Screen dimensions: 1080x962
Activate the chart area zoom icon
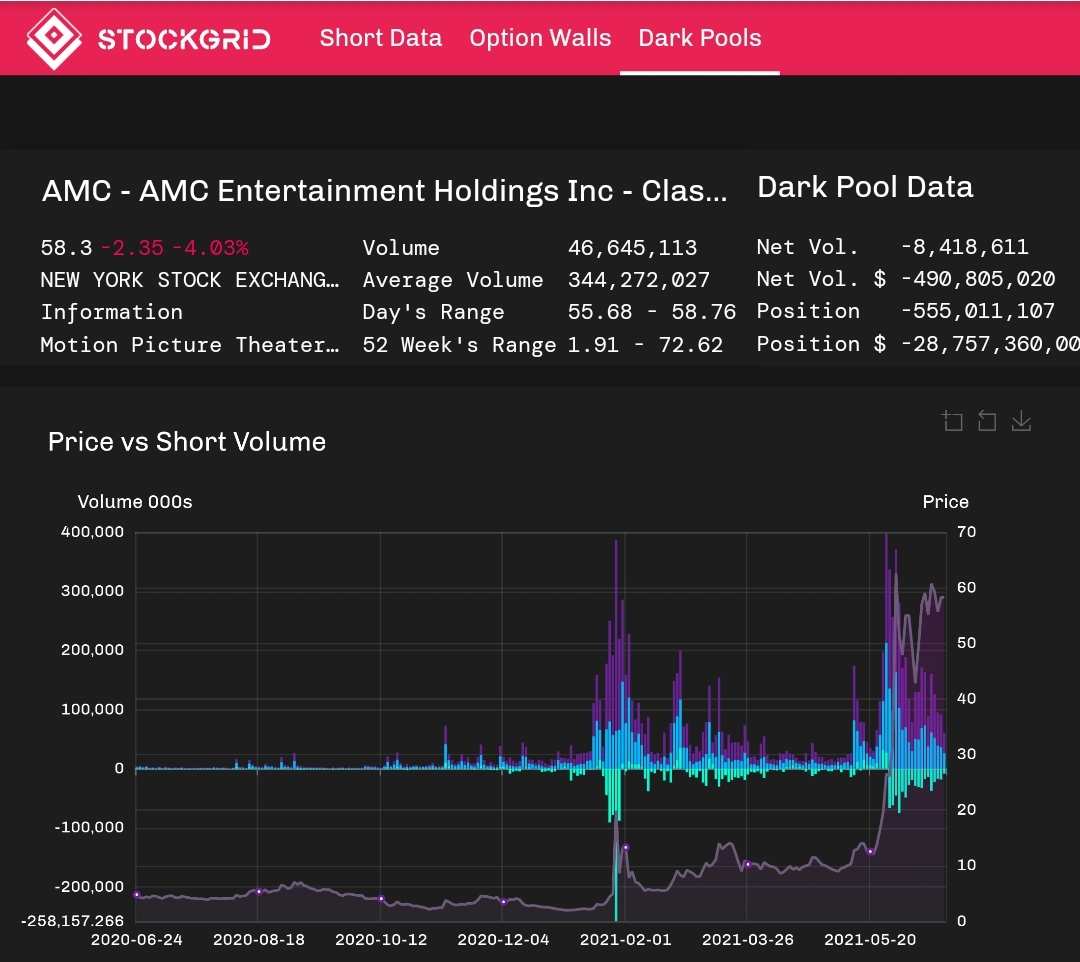coord(953,421)
